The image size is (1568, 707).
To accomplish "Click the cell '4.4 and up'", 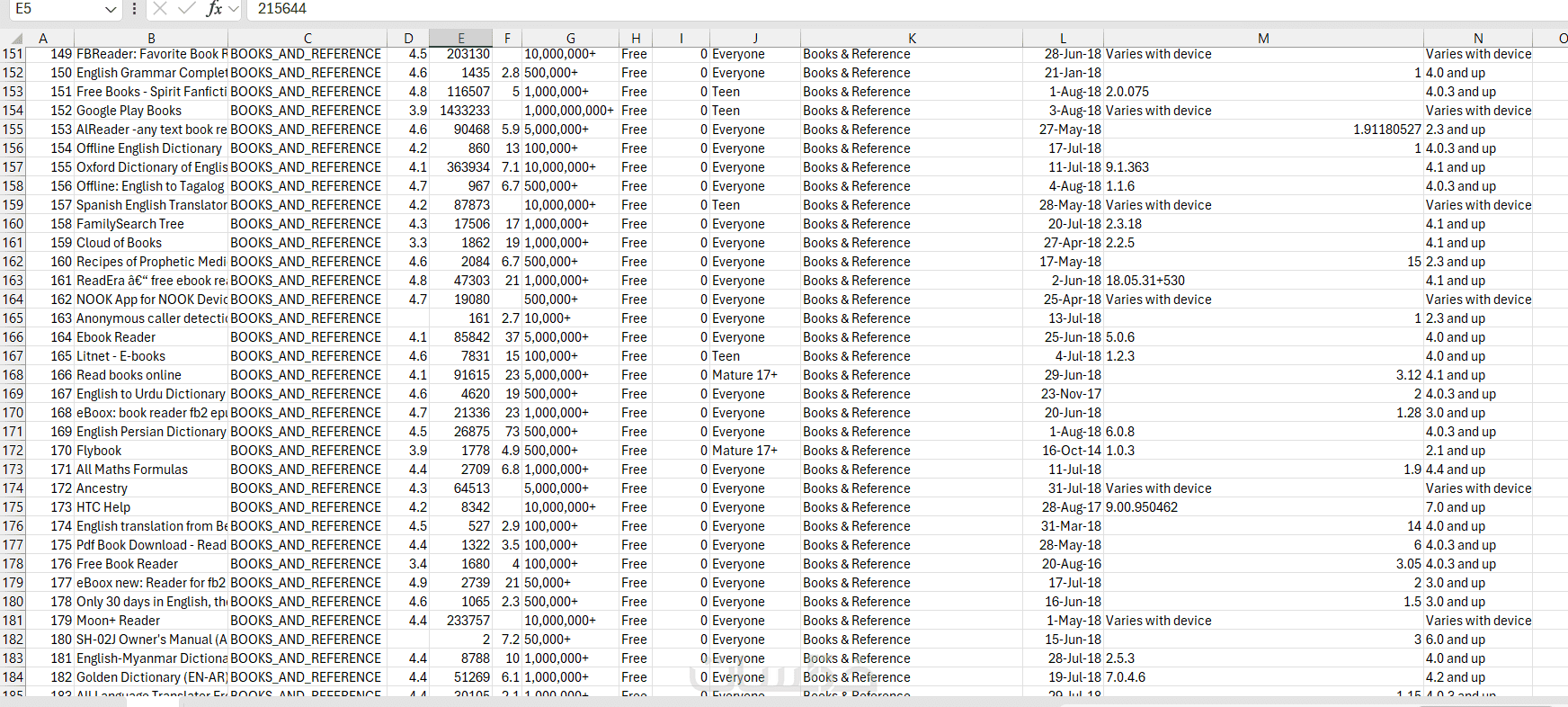I will coord(1478,470).
